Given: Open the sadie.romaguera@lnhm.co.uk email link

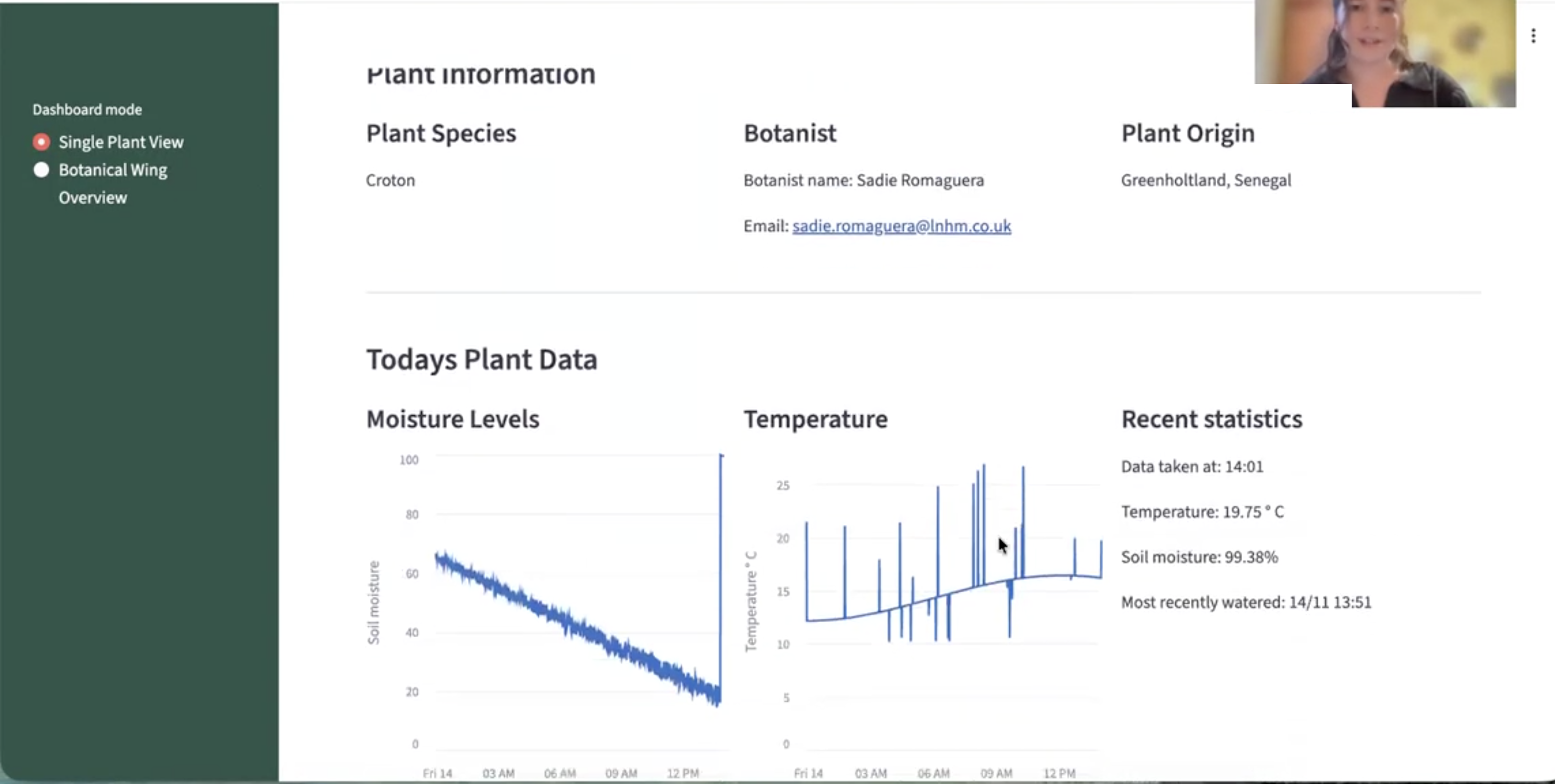Looking at the screenshot, I should 901,226.
